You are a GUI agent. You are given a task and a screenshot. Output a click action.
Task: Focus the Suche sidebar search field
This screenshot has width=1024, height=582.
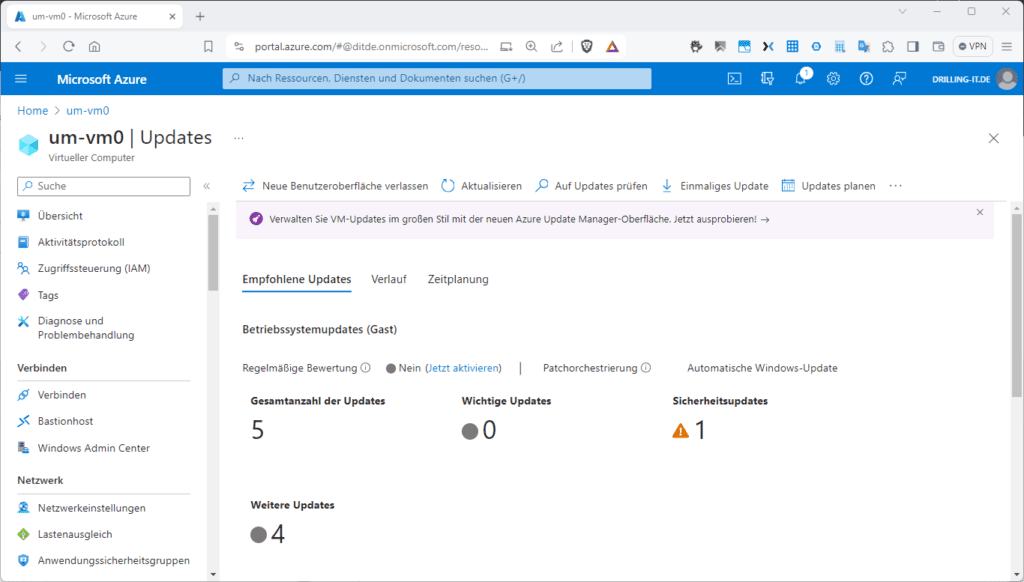coord(104,186)
